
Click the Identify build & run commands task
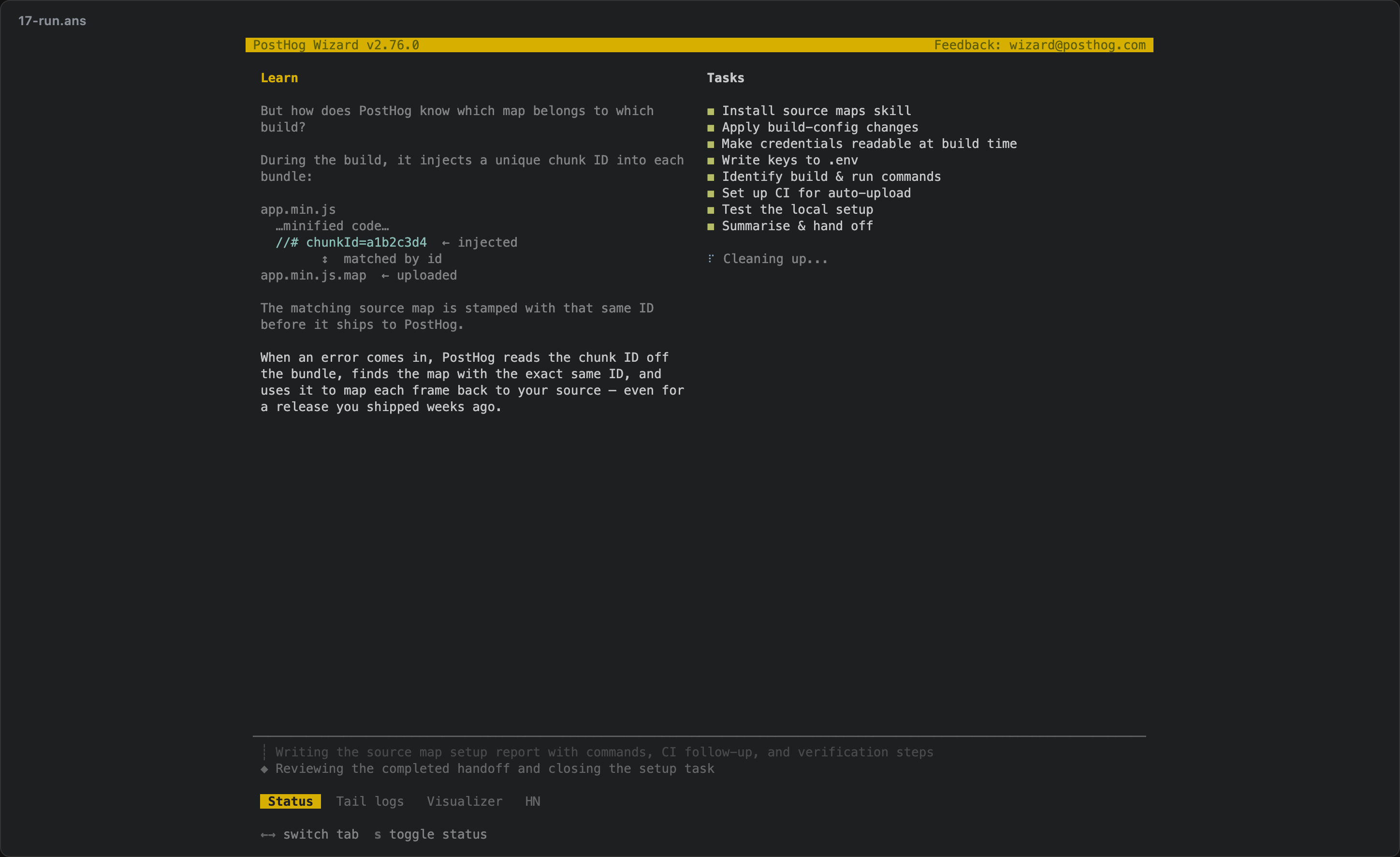pos(831,177)
